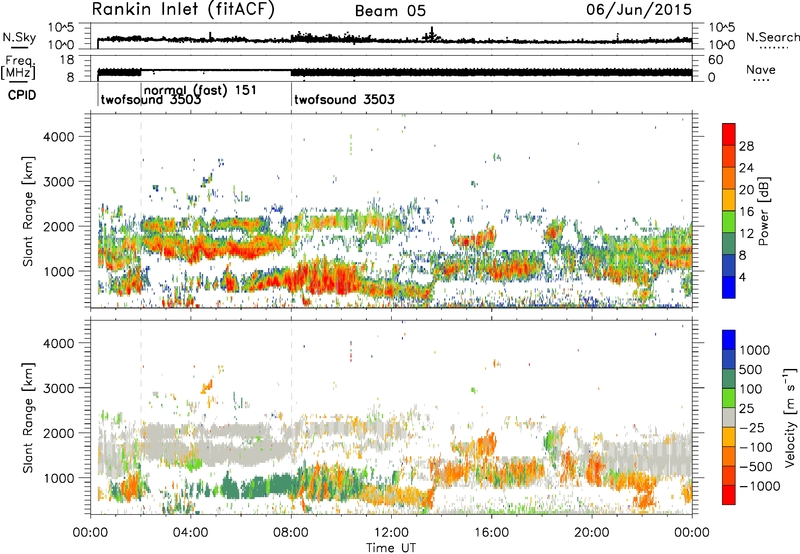The image size is (800, 554).
Task: Click the '60' tick on the Nave axis
Action: tap(715, 60)
